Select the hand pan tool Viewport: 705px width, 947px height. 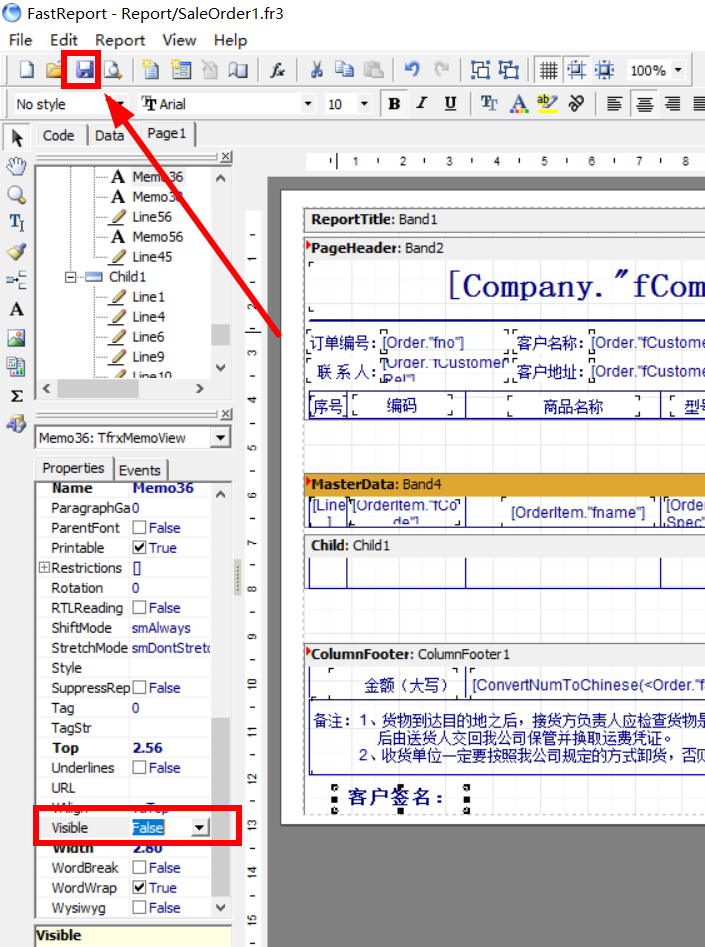[16, 166]
